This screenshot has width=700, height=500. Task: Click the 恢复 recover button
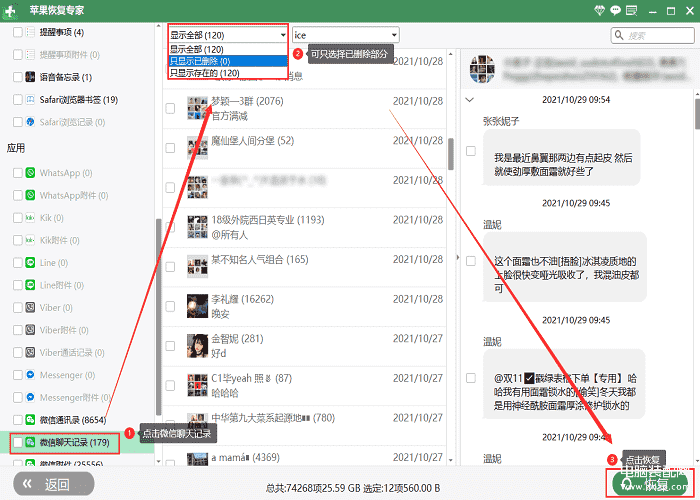(650, 484)
